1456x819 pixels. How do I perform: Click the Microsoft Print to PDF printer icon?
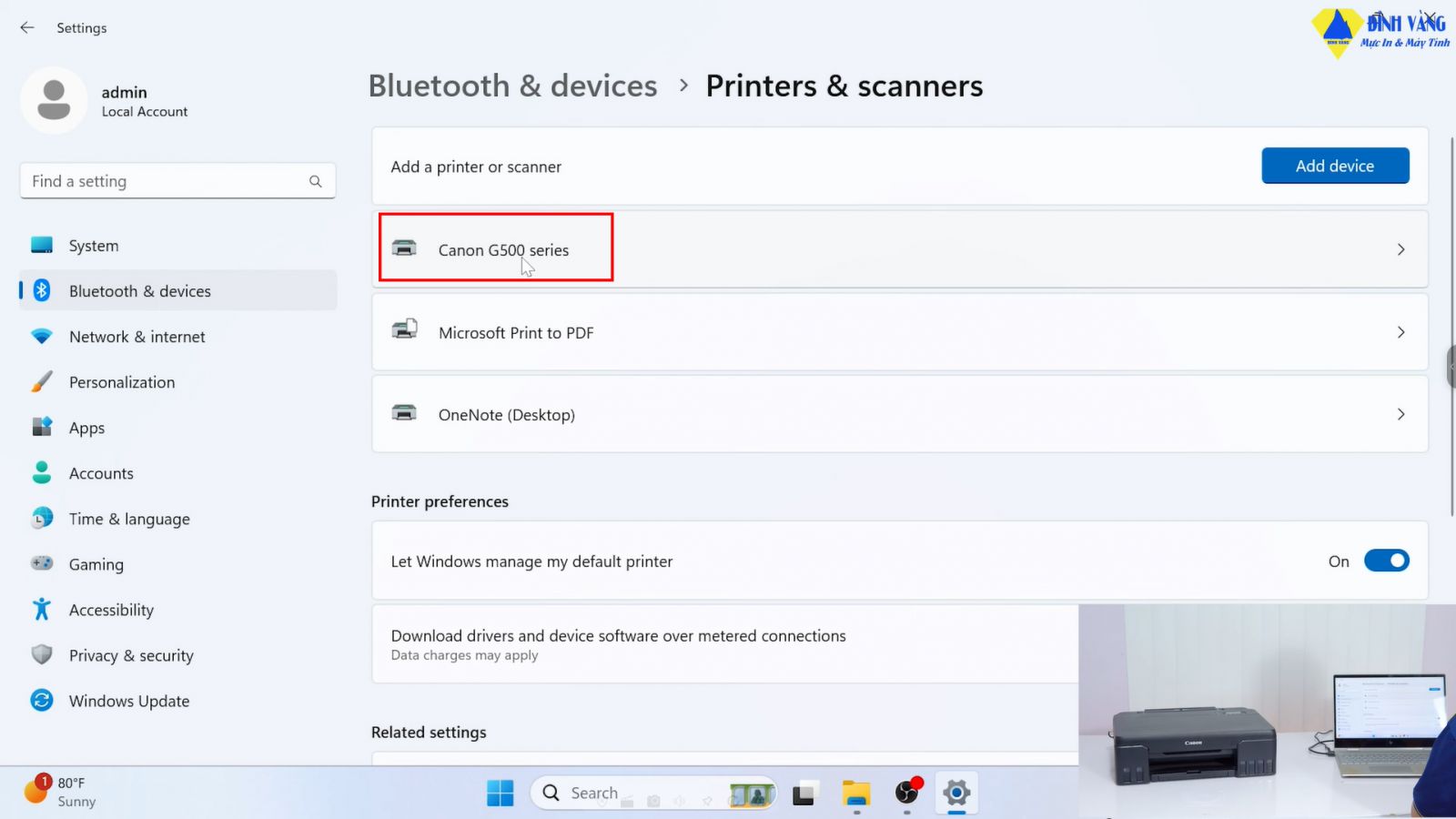(x=405, y=329)
